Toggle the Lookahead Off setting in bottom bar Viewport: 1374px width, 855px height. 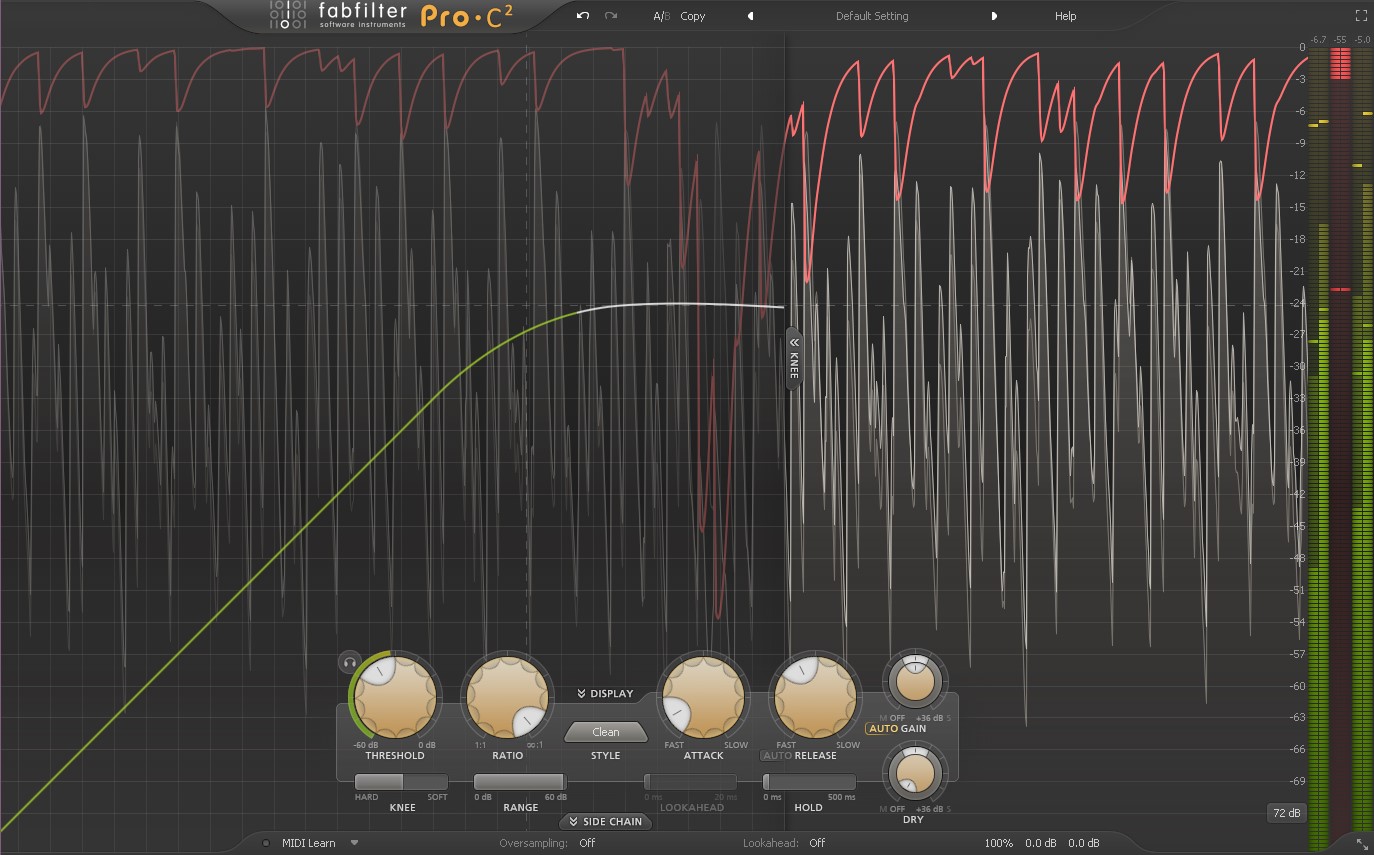pos(817,843)
